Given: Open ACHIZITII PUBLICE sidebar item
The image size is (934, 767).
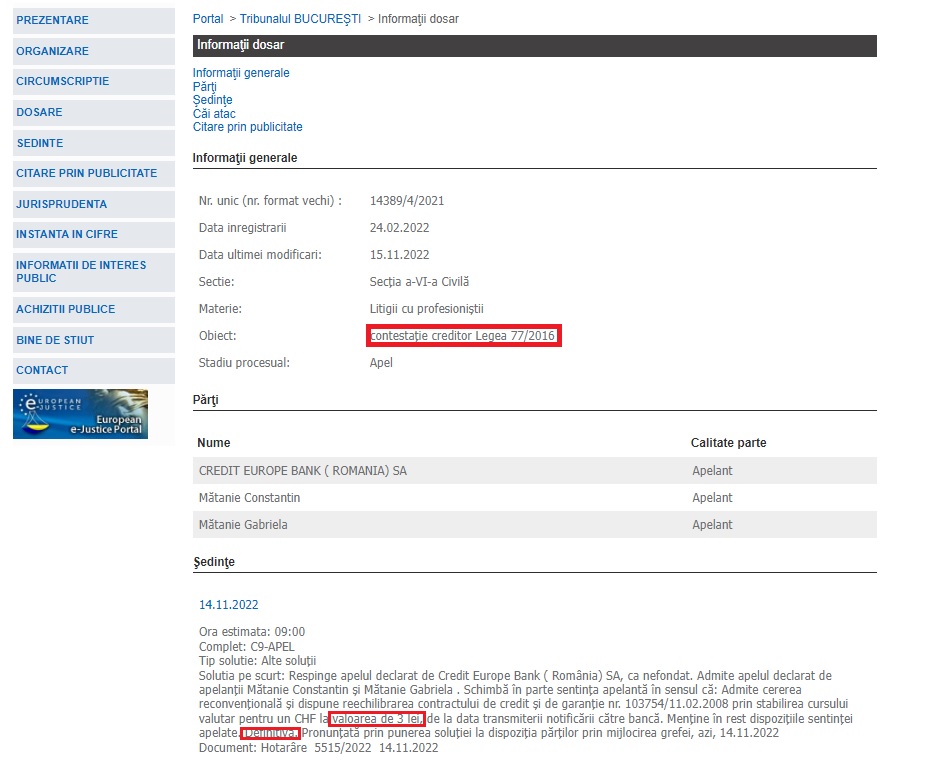Looking at the screenshot, I should click(x=94, y=310).
